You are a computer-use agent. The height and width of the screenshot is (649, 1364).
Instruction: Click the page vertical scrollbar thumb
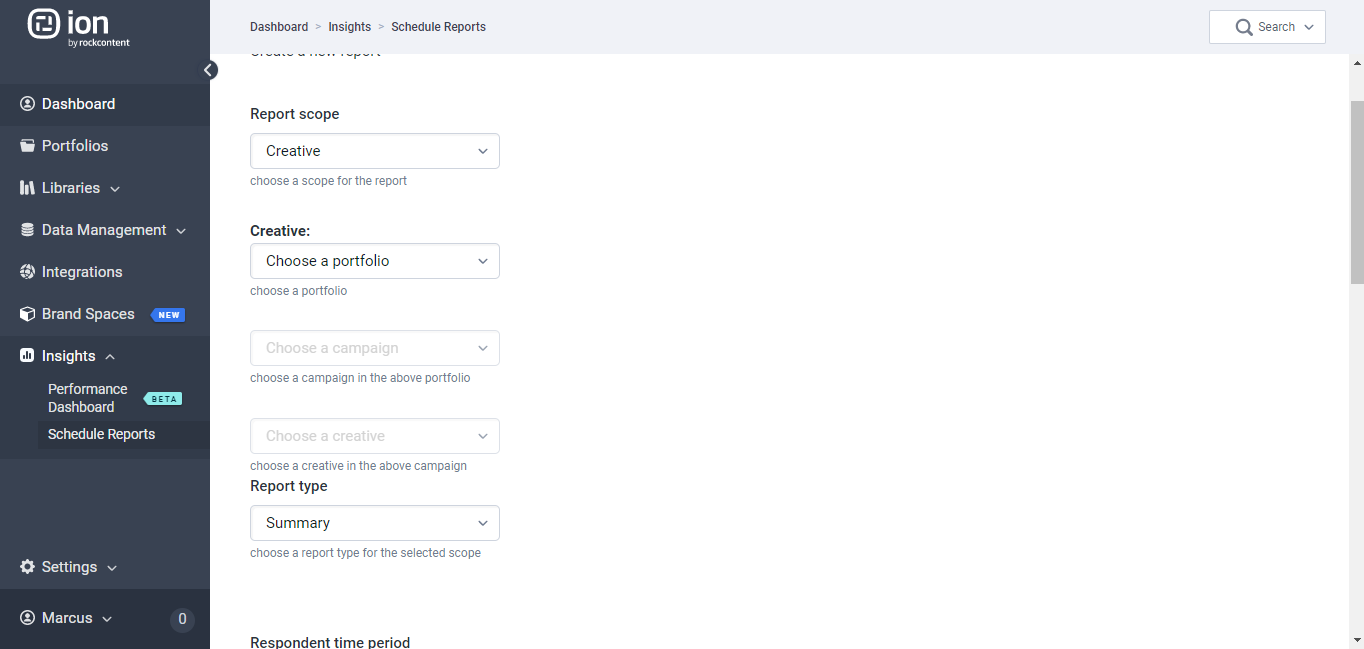click(1357, 192)
